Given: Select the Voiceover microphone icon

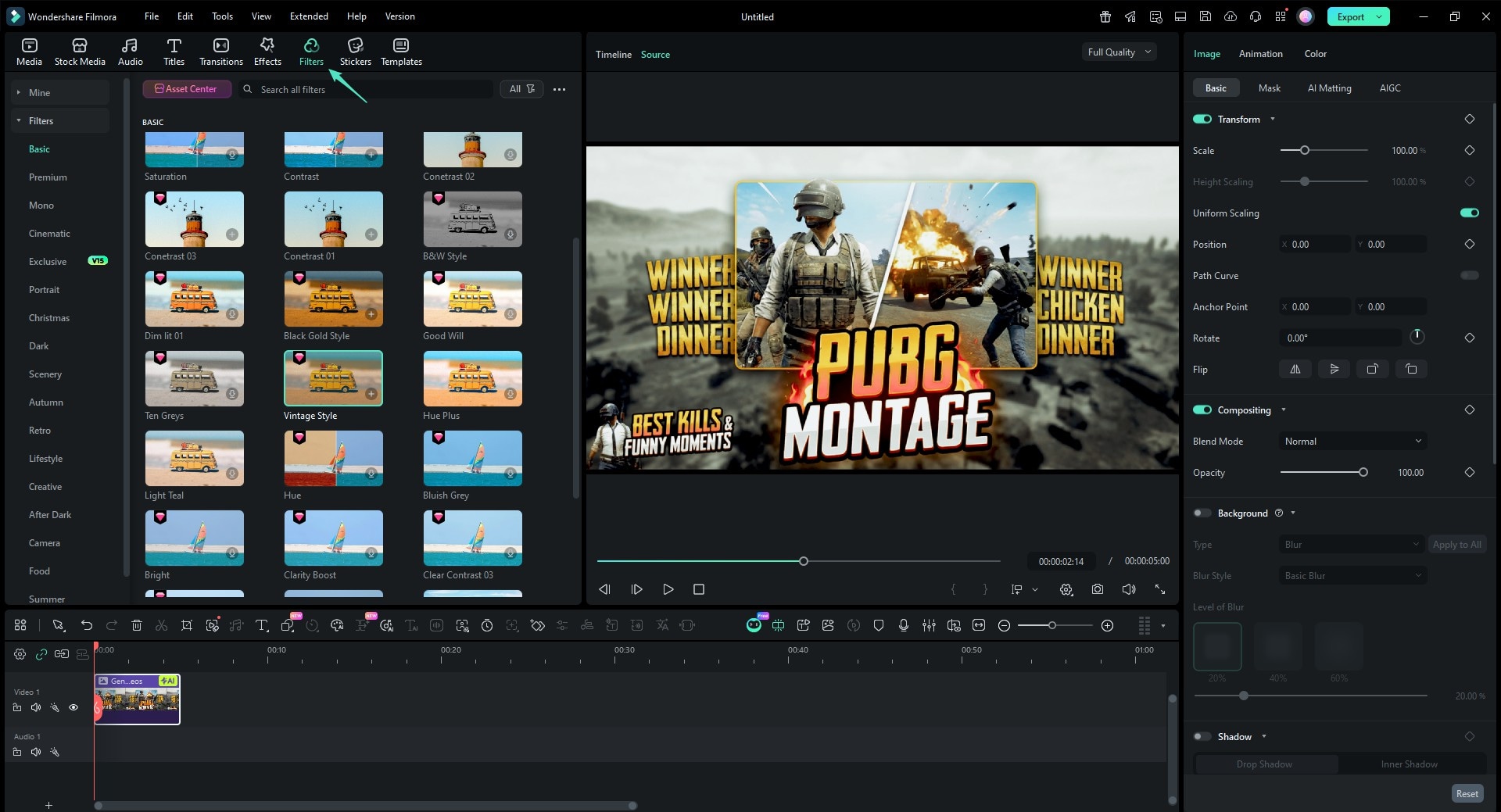Looking at the screenshot, I should click(904, 625).
